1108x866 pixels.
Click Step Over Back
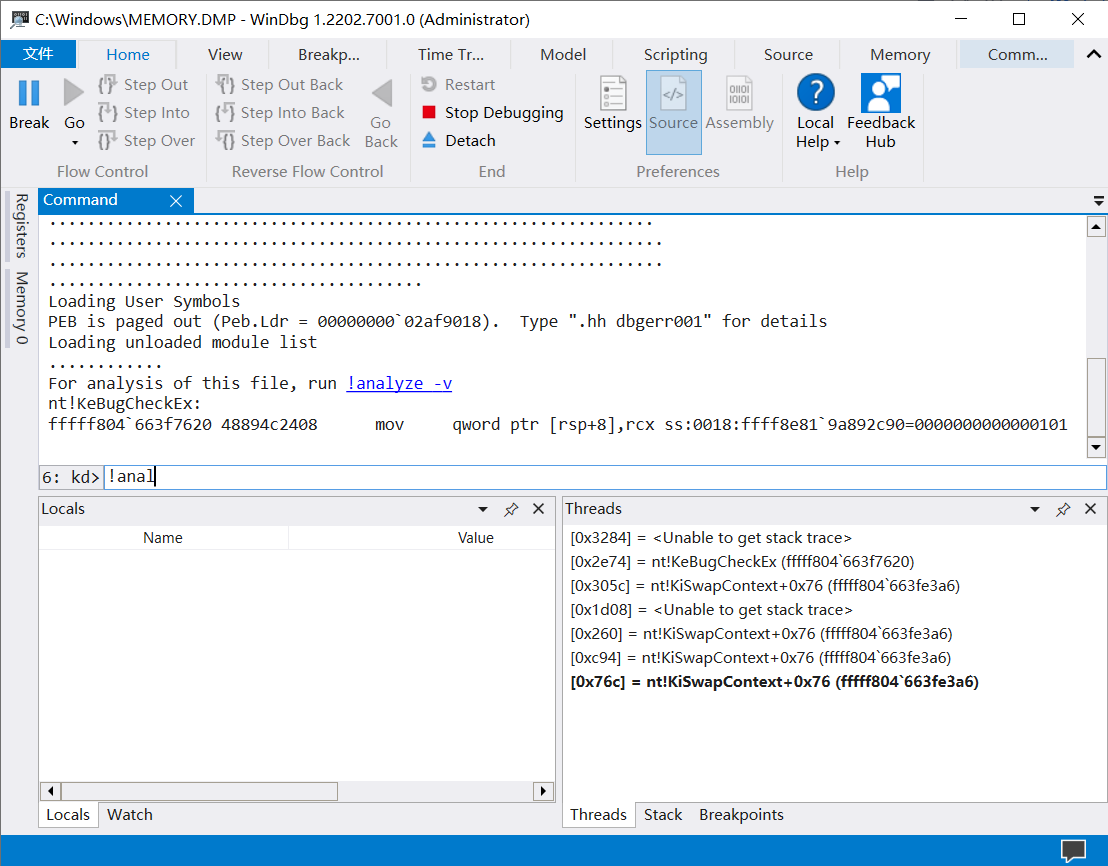click(283, 141)
